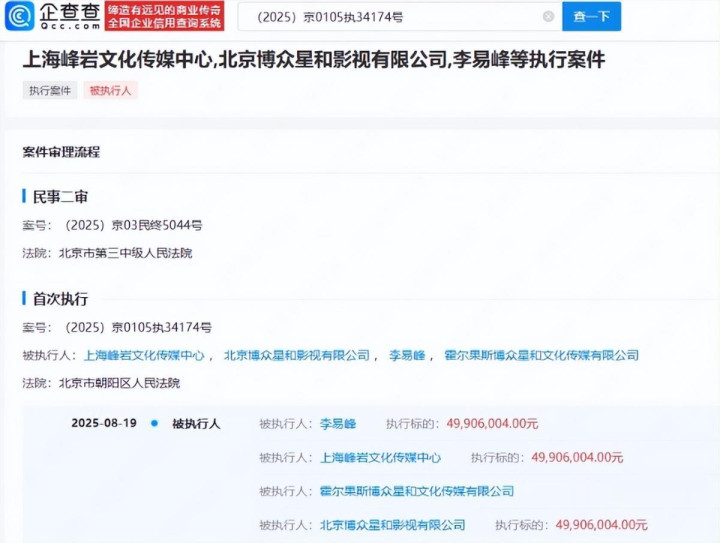Click the blue timeline dot beside 2025-08-19
Image resolution: width=720 pixels, height=543 pixels.
click(154, 423)
